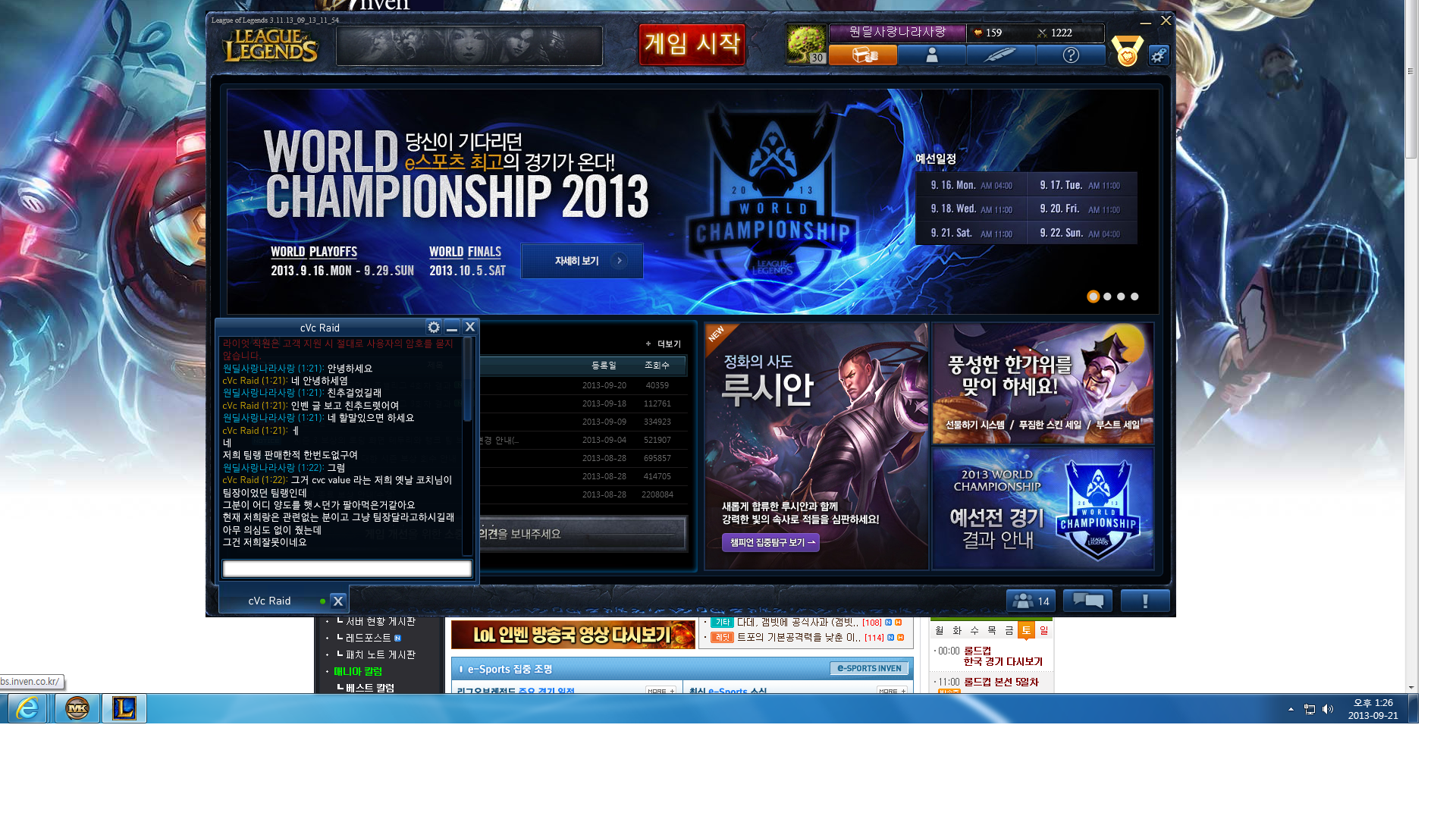Click the volume speaker tray icon
The height and width of the screenshot is (819, 1456).
(x=1328, y=709)
